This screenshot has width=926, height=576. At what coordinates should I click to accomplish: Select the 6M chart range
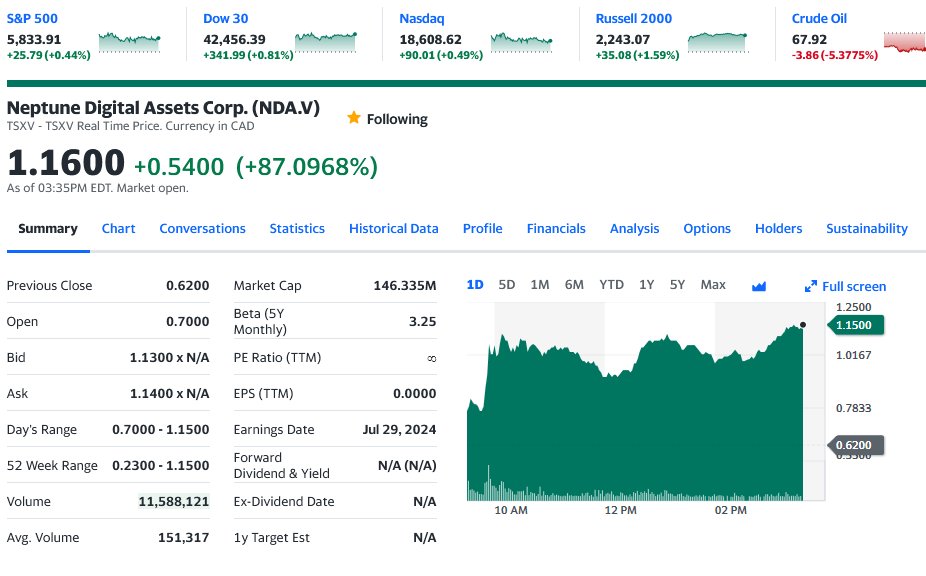[574, 285]
